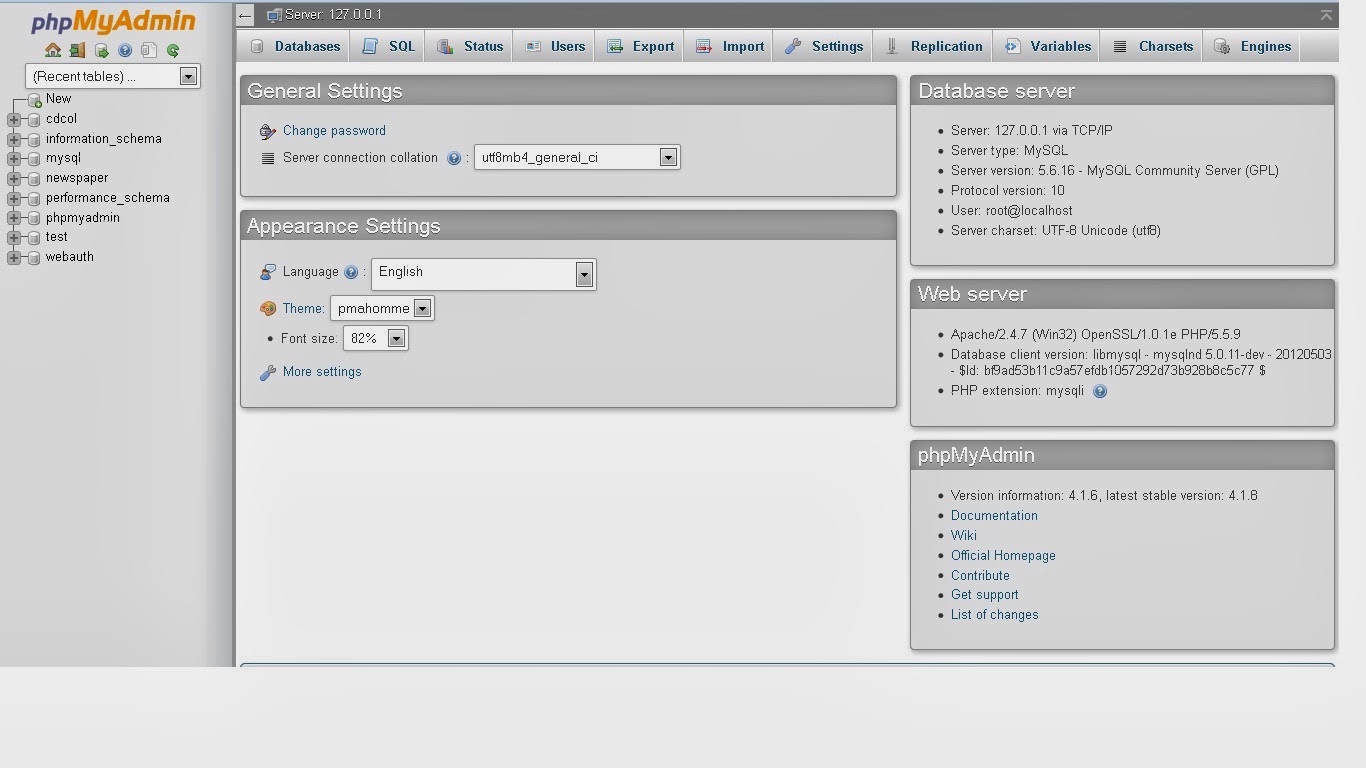The height and width of the screenshot is (768, 1366).
Task: Click the Export tab icon
Action: coord(615,46)
